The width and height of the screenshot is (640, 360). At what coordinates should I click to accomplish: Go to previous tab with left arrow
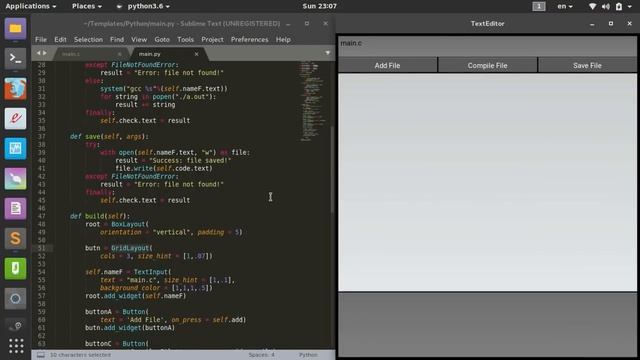[x=38, y=53]
